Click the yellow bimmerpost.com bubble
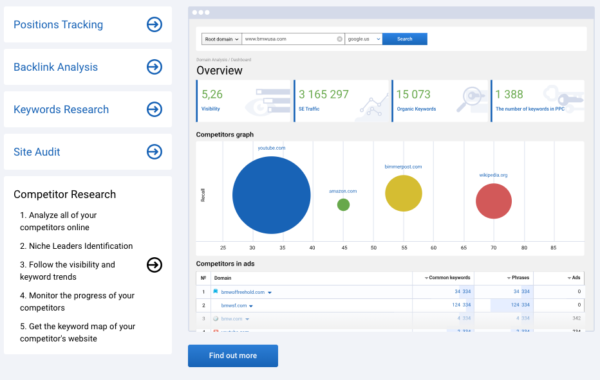Image resolution: width=600 pixels, height=380 pixels. point(403,193)
